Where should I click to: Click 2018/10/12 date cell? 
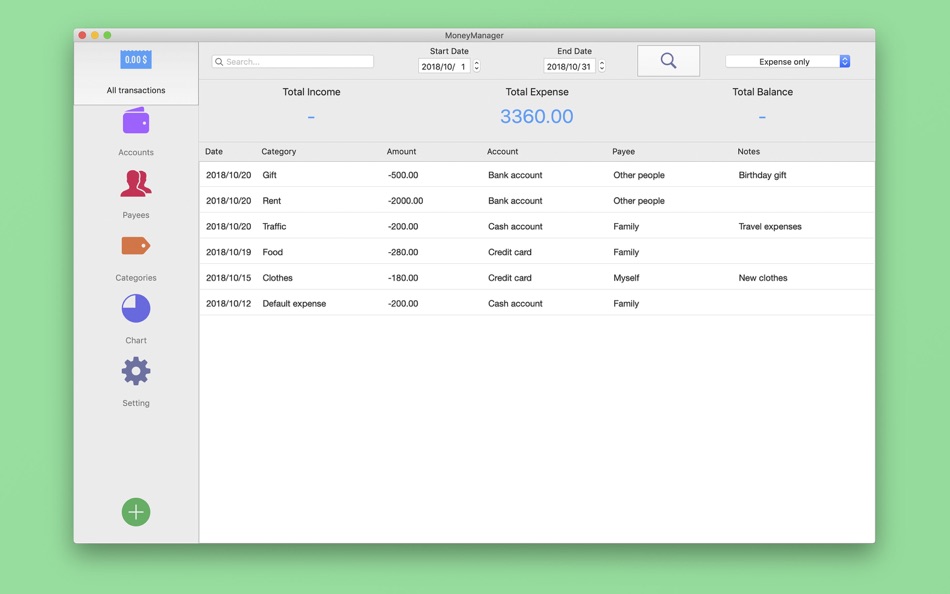point(228,304)
